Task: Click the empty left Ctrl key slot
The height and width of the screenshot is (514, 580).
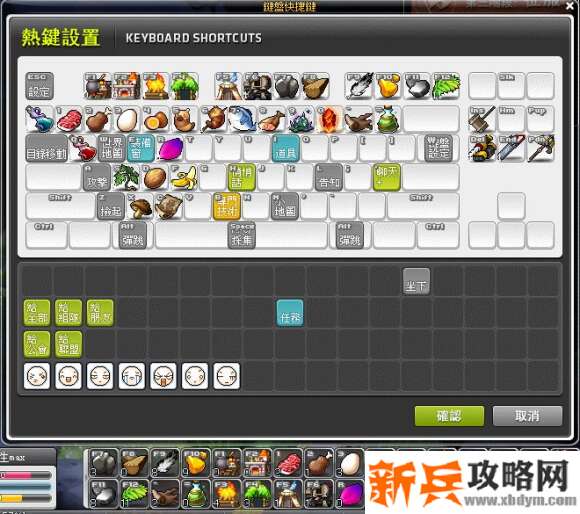Action: click(x=46, y=235)
